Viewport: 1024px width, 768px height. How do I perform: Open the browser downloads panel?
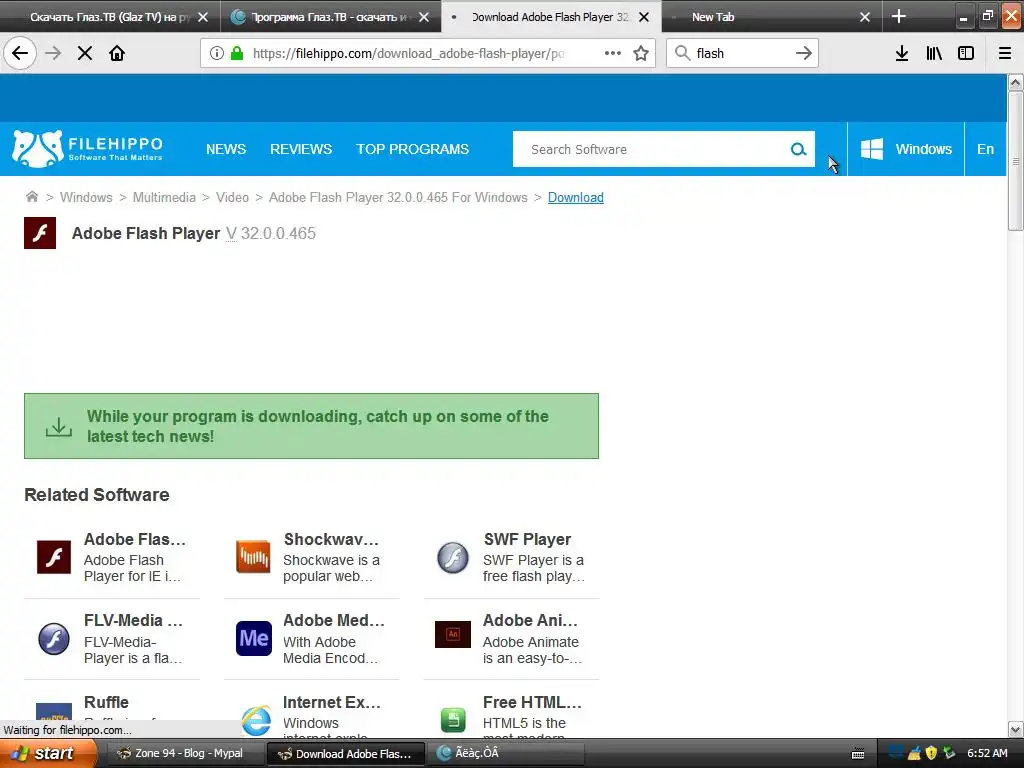902,54
